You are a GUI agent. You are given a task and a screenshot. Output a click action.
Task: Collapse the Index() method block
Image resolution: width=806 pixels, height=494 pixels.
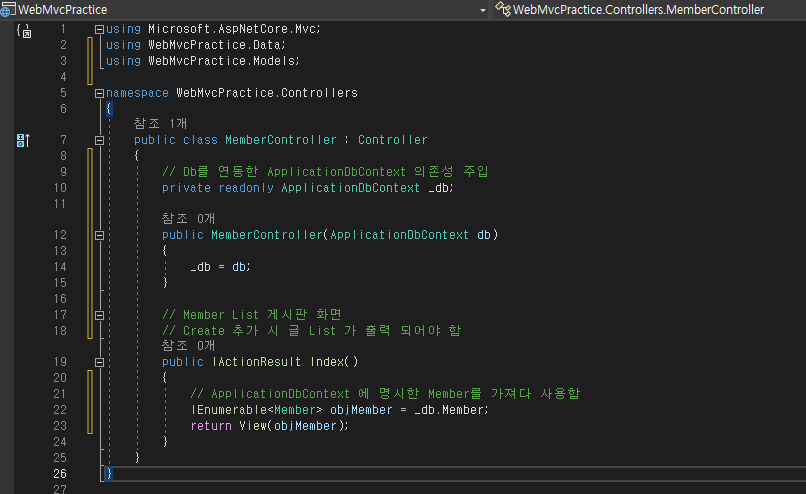tap(99, 362)
